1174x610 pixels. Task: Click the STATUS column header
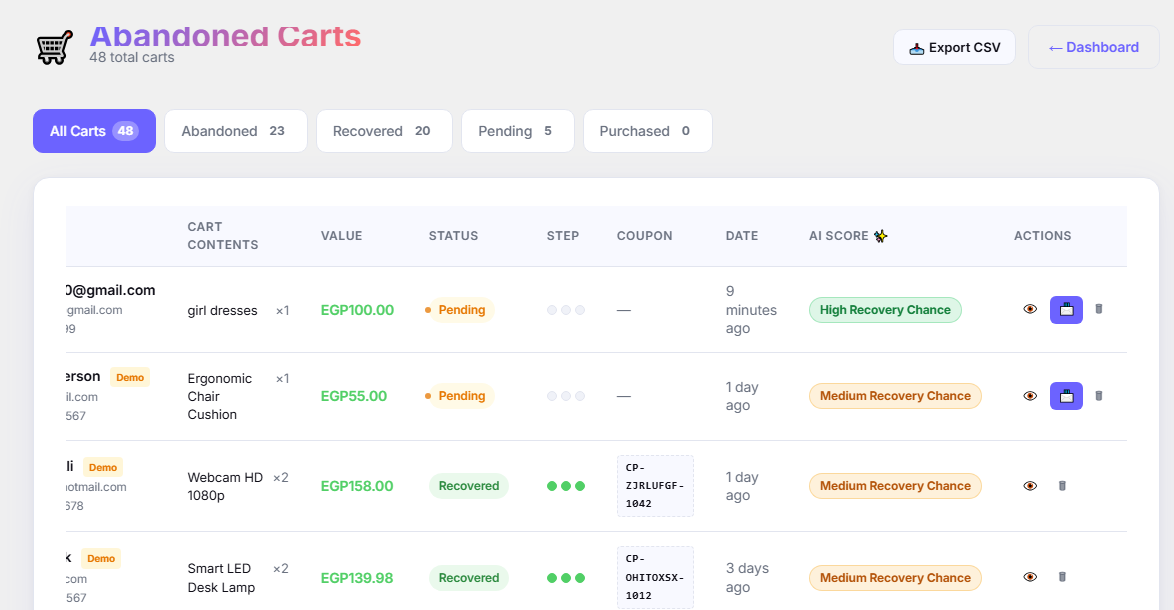click(453, 236)
